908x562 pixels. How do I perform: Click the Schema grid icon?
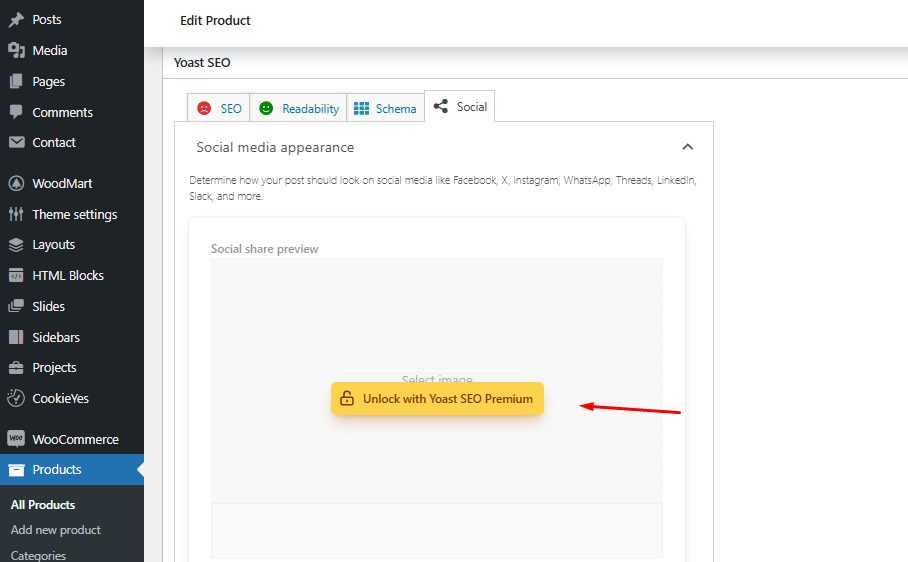(361, 108)
